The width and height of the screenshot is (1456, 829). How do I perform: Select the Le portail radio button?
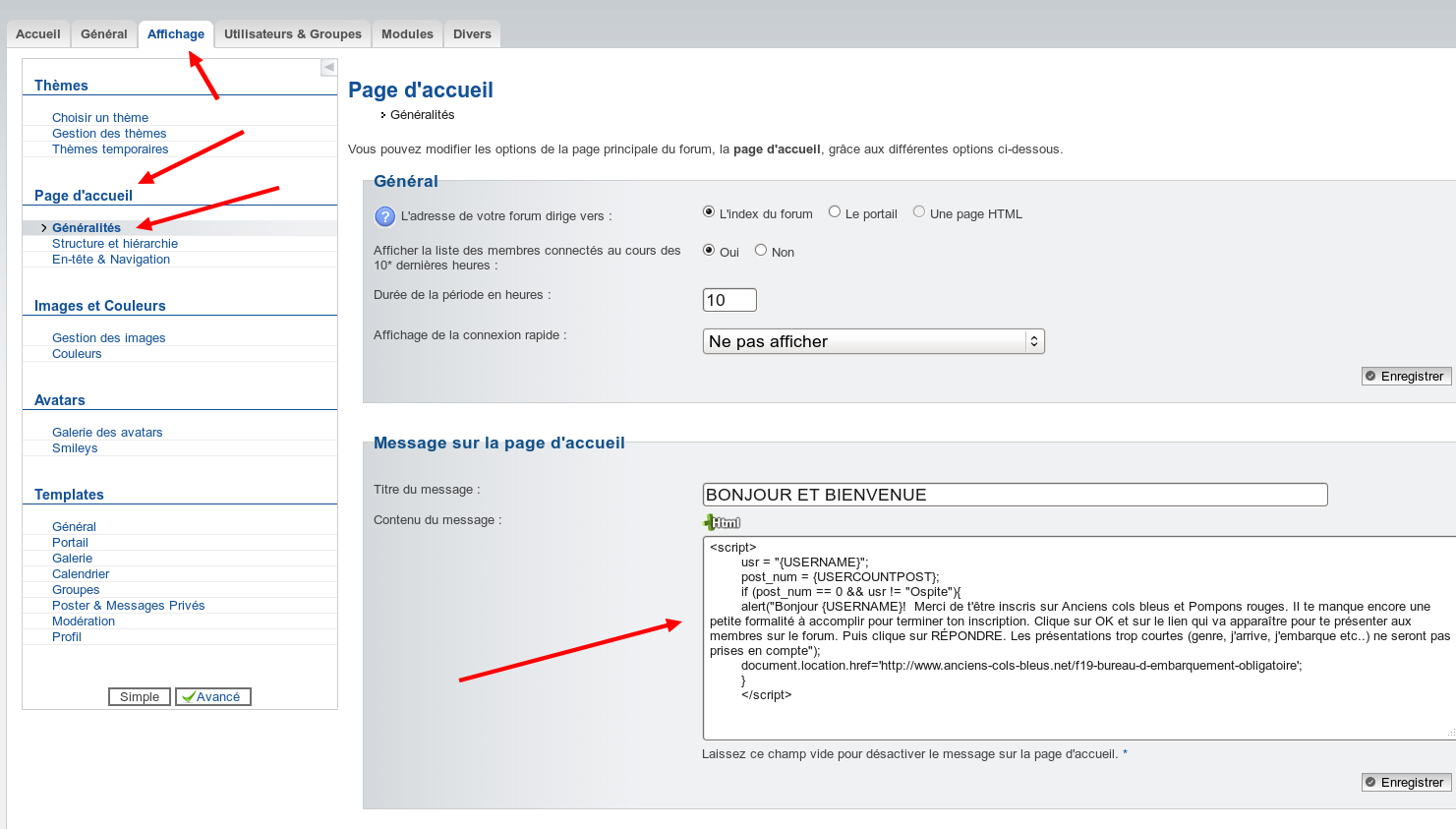(835, 211)
